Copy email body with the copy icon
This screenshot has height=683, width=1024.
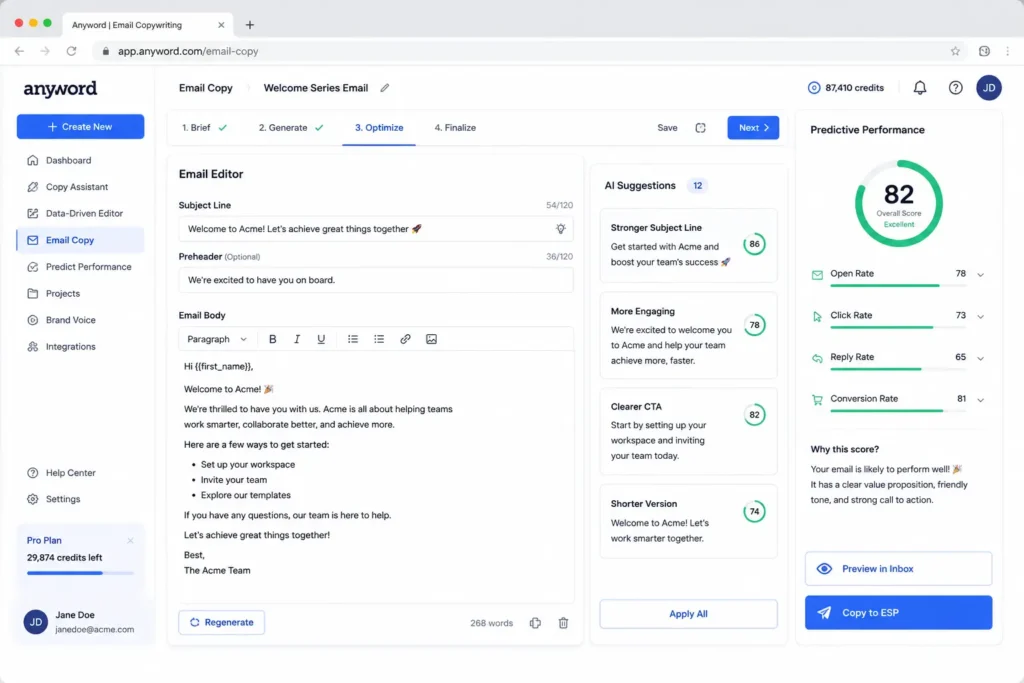click(535, 623)
